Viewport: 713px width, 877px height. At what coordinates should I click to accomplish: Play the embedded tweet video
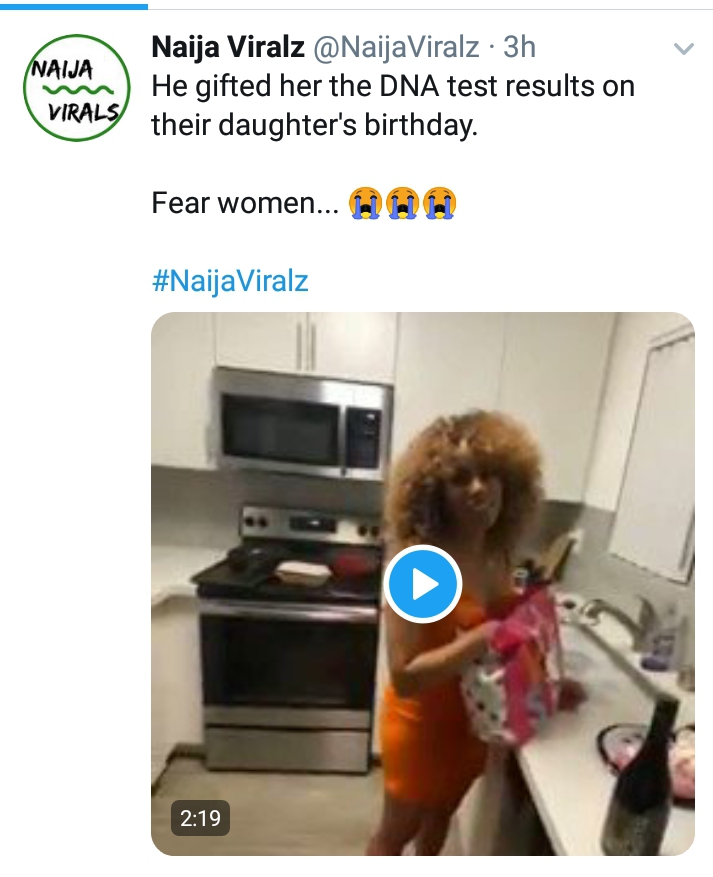[x=423, y=584]
